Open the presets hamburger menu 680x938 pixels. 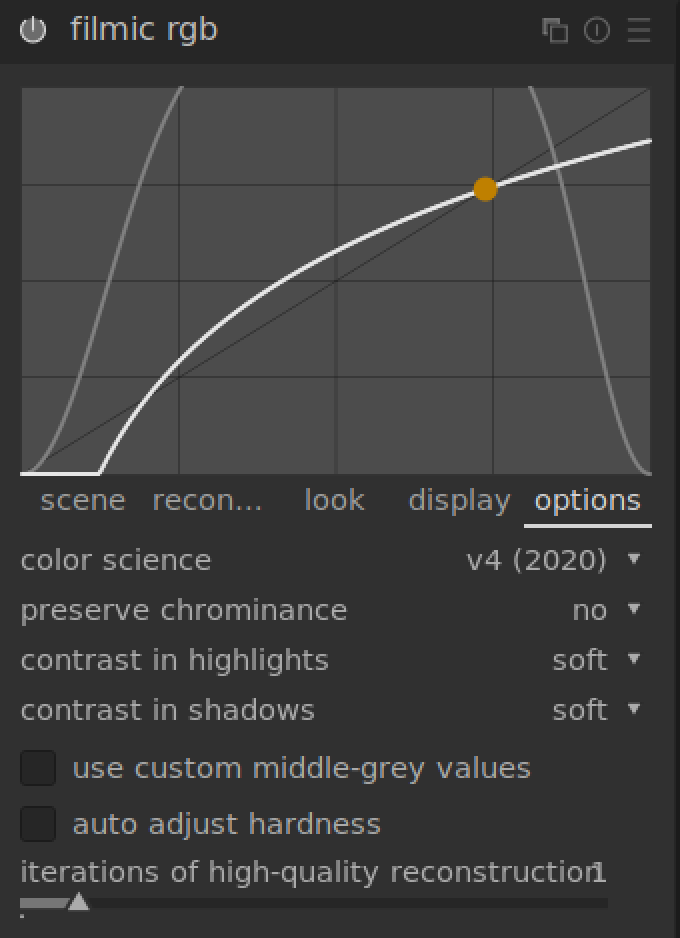pyautogui.click(x=638, y=30)
